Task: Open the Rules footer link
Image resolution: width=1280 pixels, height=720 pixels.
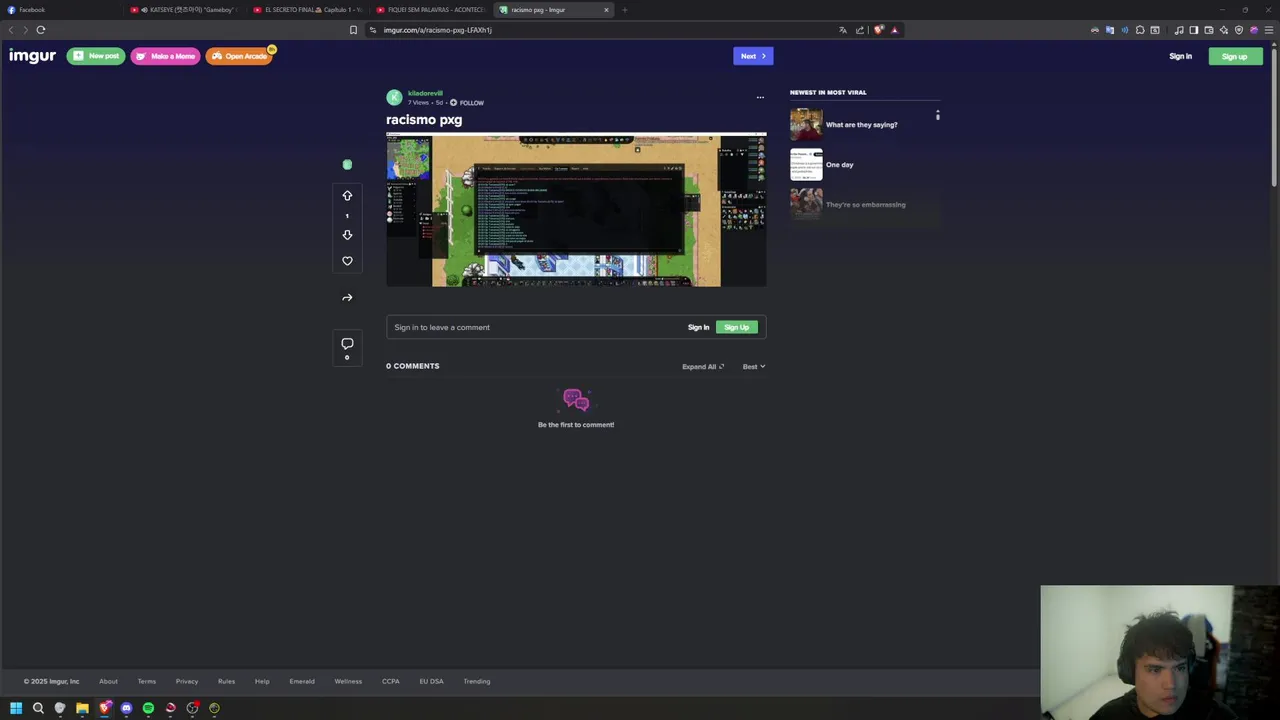Action: pos(226,681)
